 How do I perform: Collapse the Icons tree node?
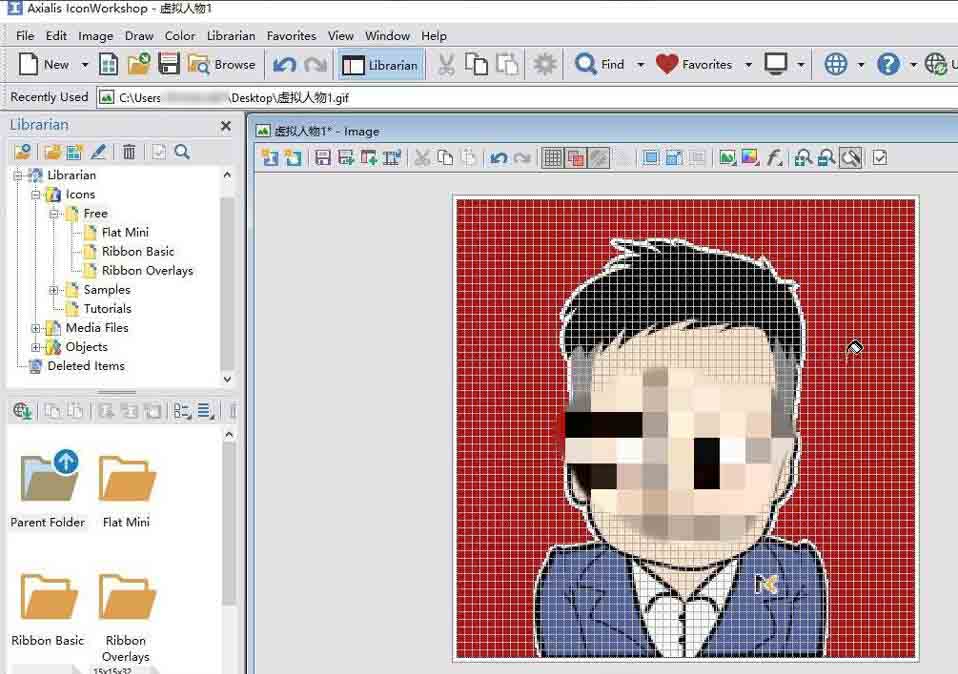[36, 194]
